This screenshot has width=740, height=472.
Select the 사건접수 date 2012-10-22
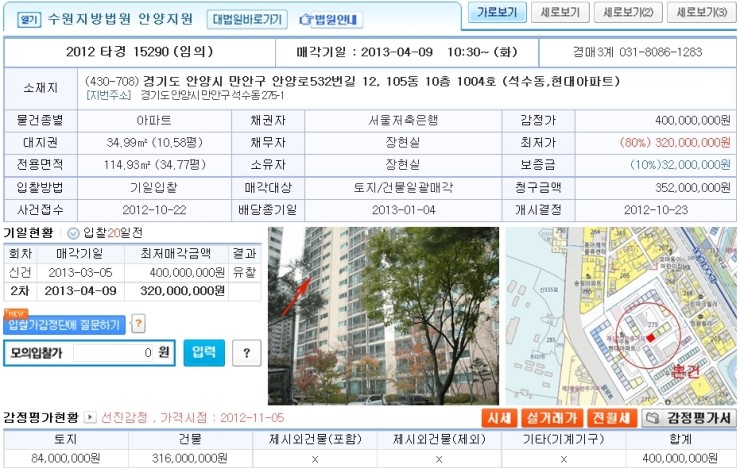click(x=154, y=210)
